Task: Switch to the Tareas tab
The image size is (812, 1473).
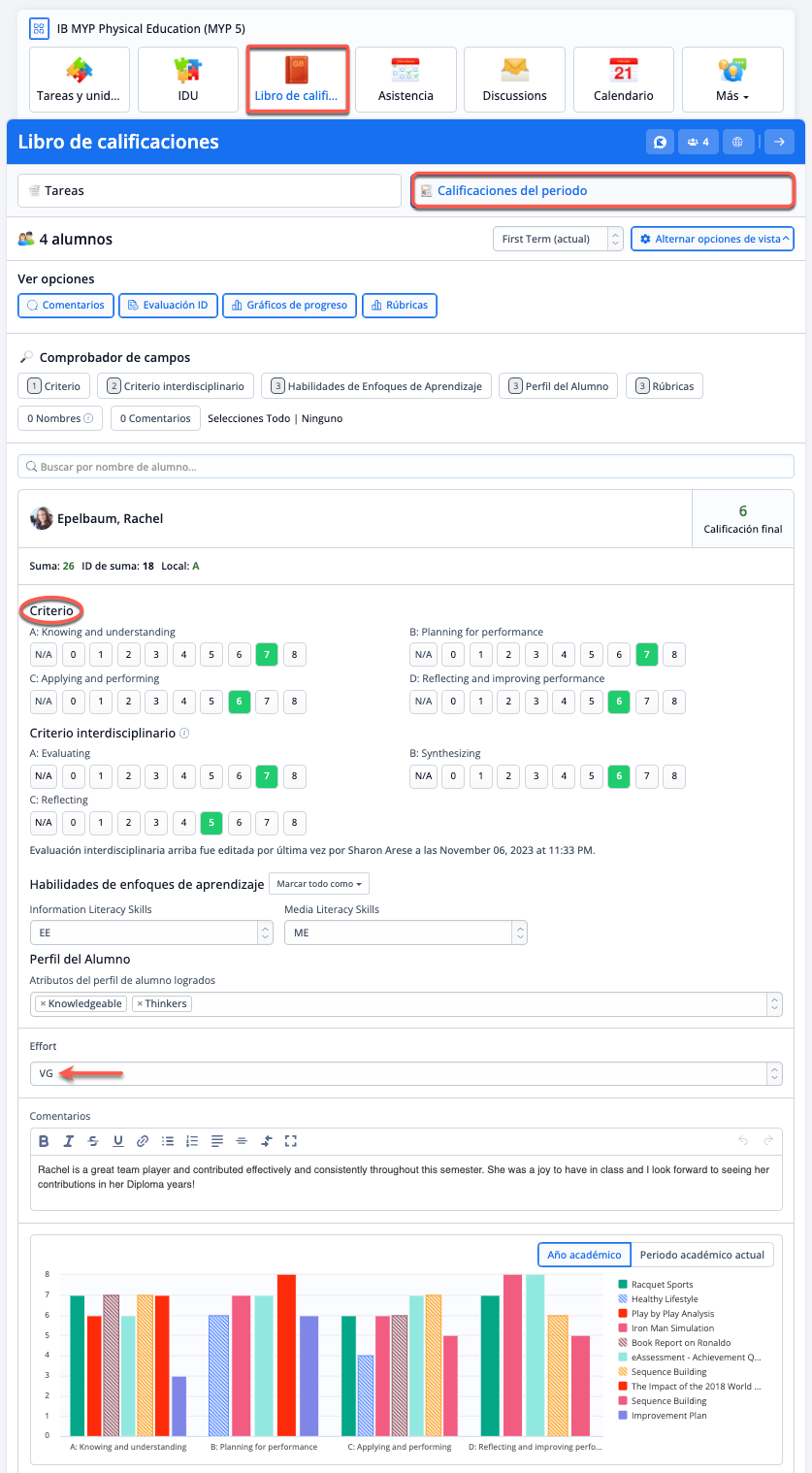Action: [209, 191]
